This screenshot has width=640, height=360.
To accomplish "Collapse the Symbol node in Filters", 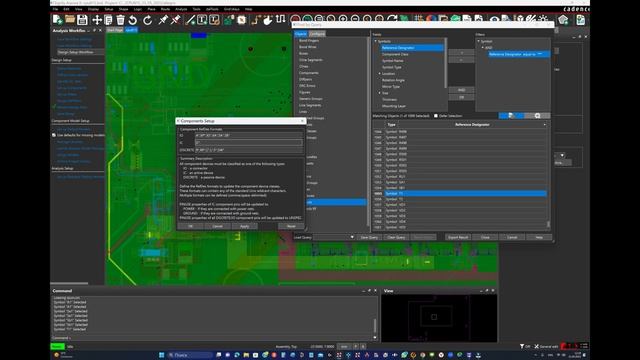I will 478,41.
